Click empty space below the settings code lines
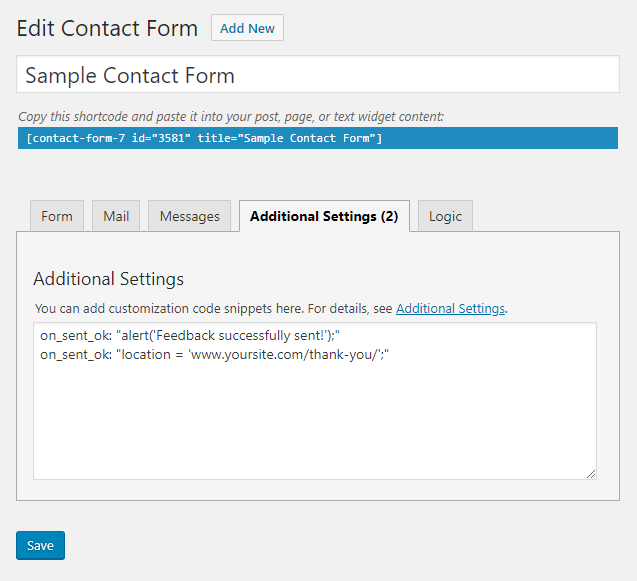The image size is (637, 581). (x=314, y=420)
